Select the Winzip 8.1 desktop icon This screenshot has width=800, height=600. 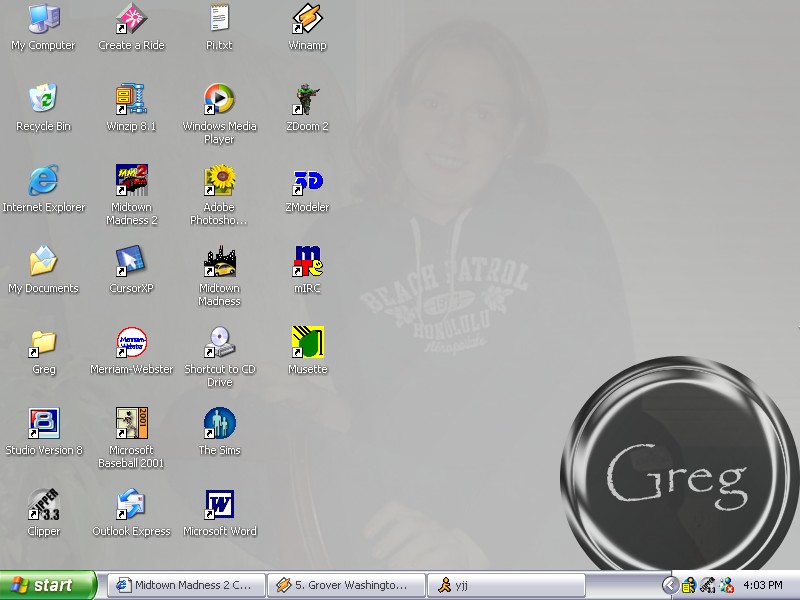coord(132,101)
